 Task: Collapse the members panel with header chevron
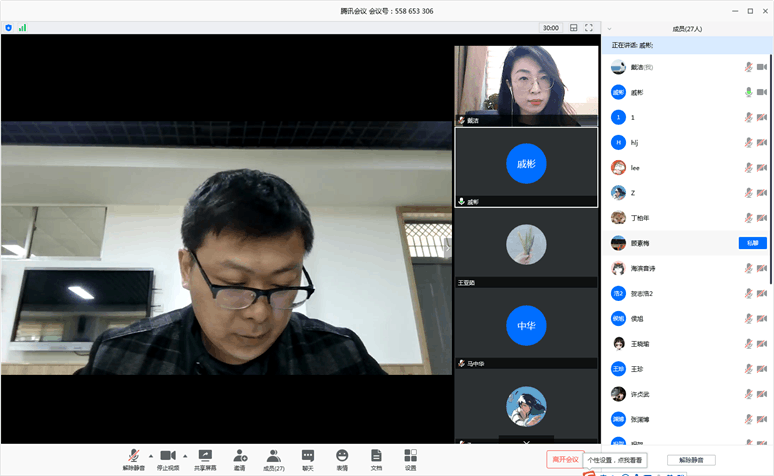tap(610, 29)
